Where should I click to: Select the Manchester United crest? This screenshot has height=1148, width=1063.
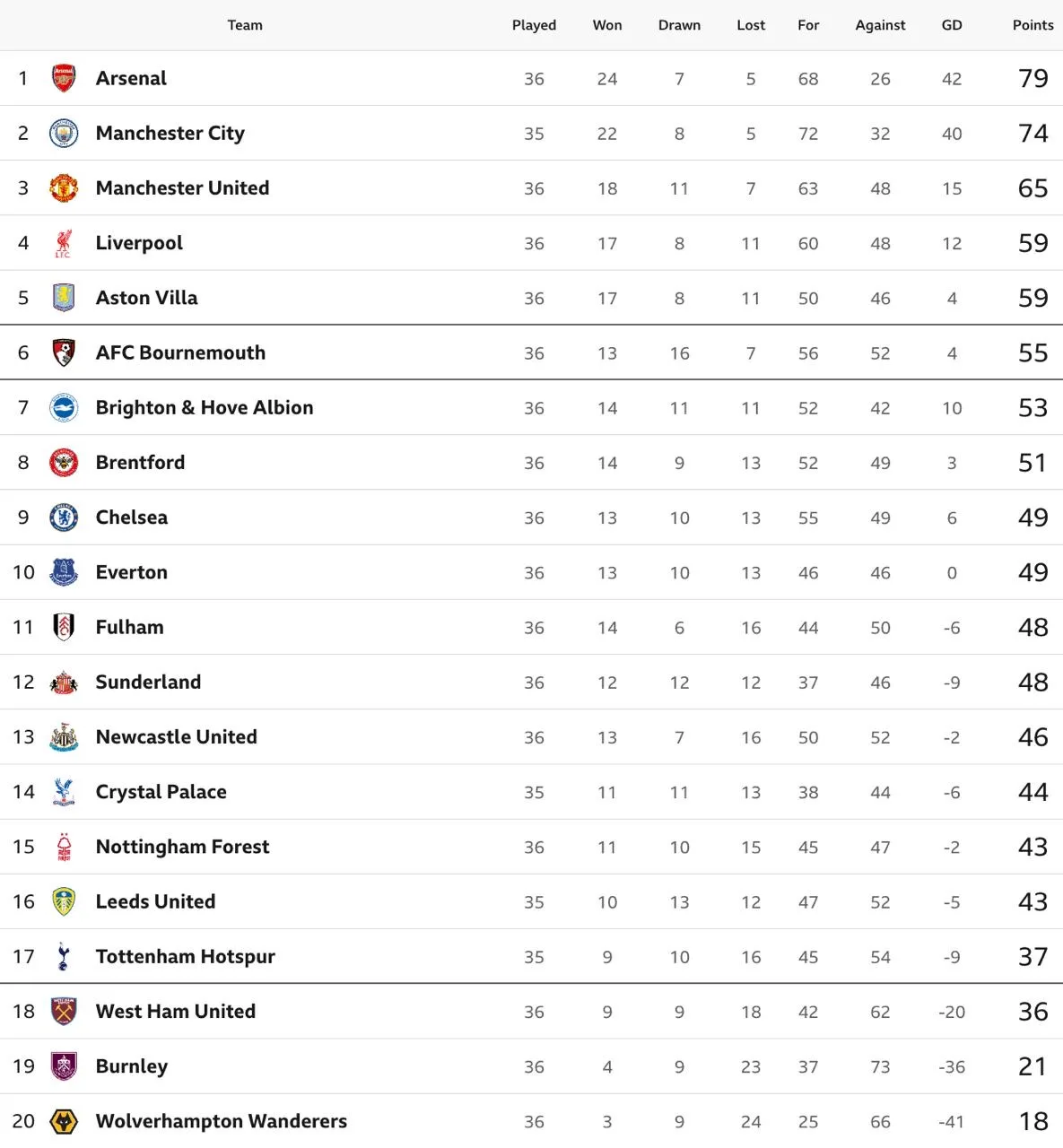coord(64,187)
